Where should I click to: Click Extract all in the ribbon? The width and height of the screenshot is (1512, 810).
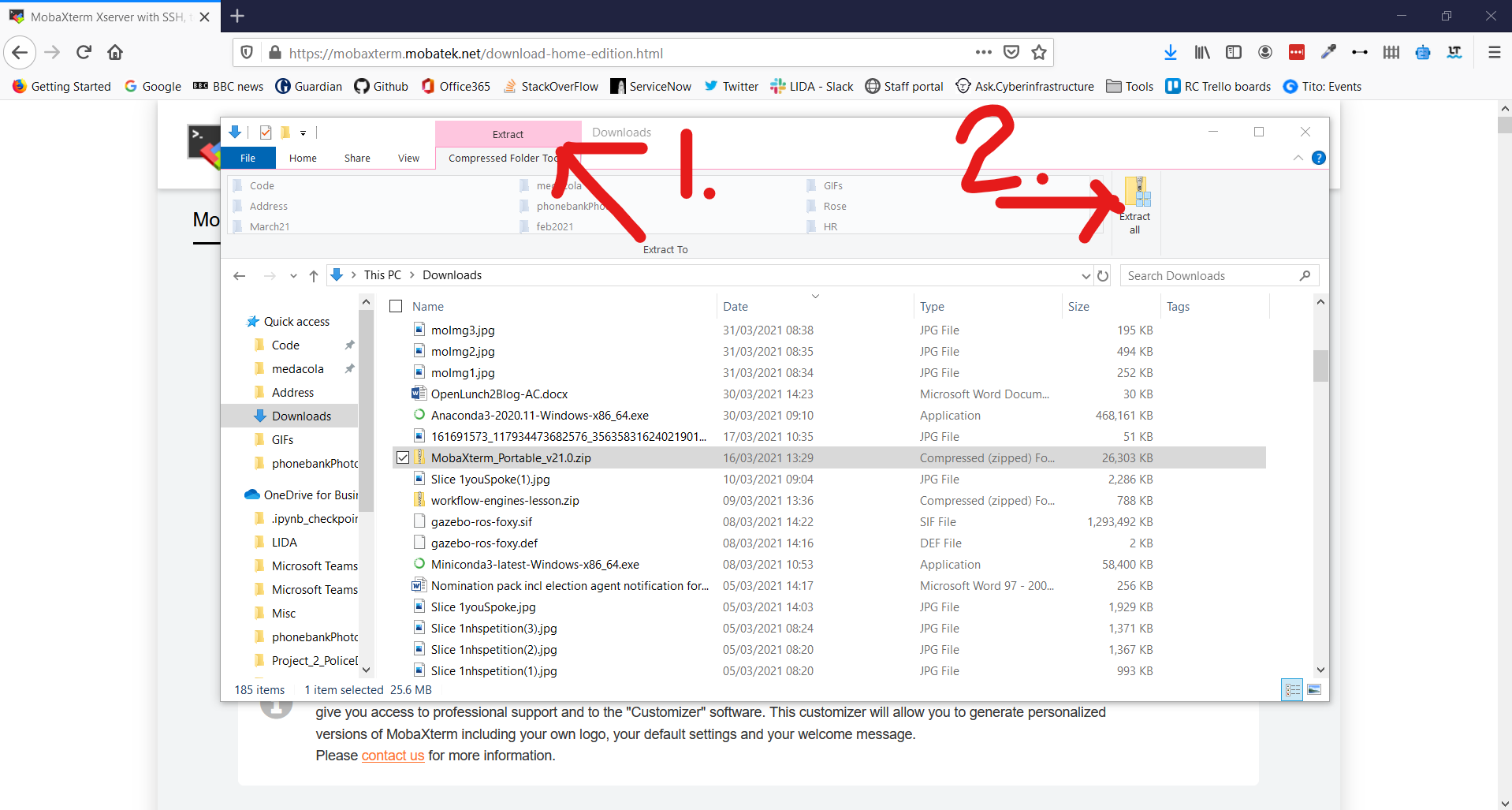(1135, 206)
